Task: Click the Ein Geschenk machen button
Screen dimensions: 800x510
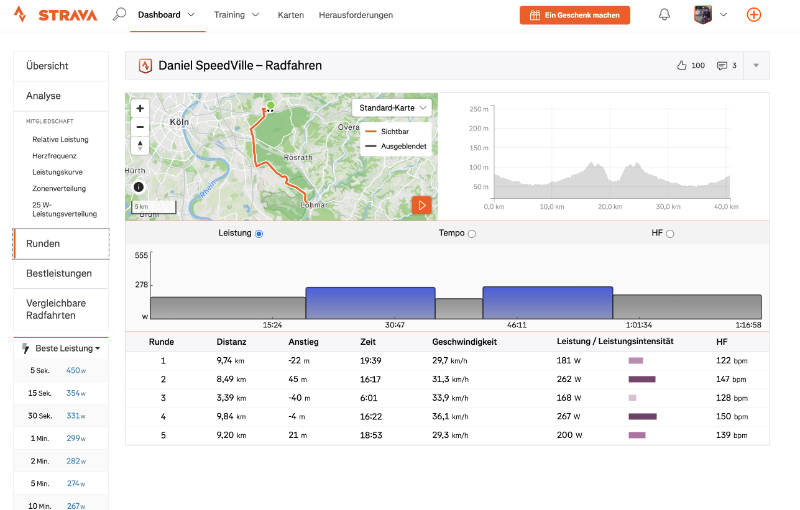Action: point(574,15)
